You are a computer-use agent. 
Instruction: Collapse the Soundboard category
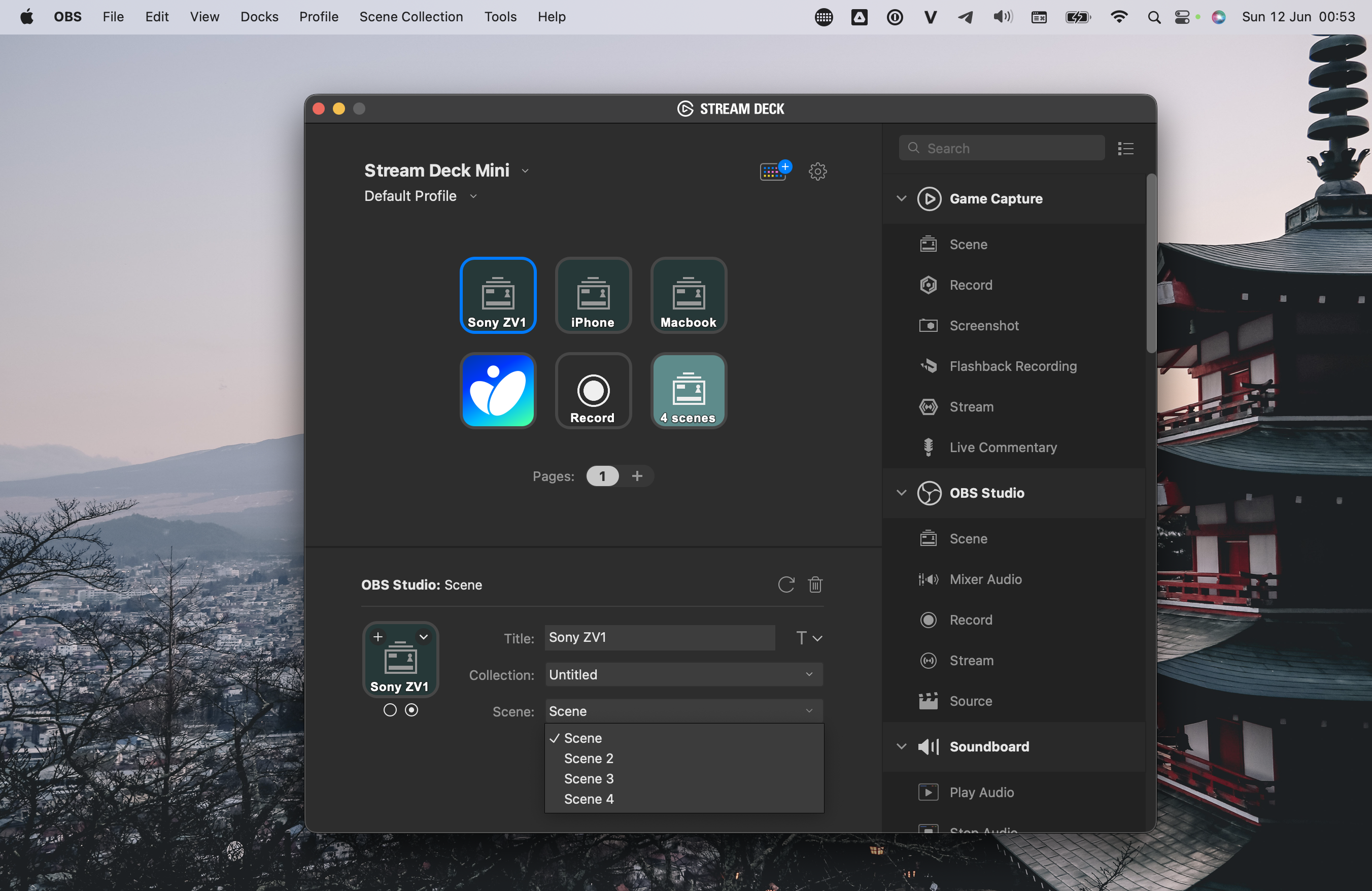pyautogui.click(x=901, y=747)
